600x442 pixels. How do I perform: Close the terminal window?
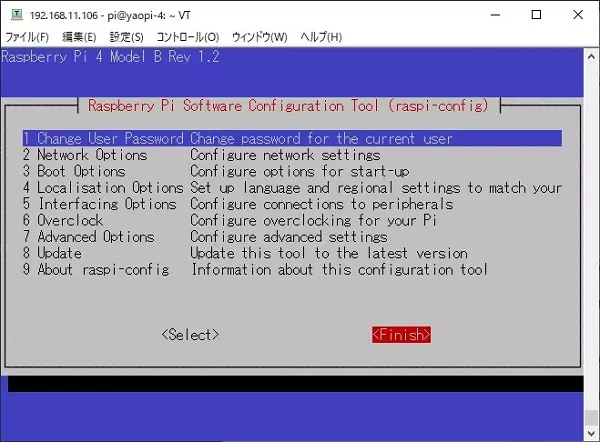pyautogui.click(x=578, y=15)
